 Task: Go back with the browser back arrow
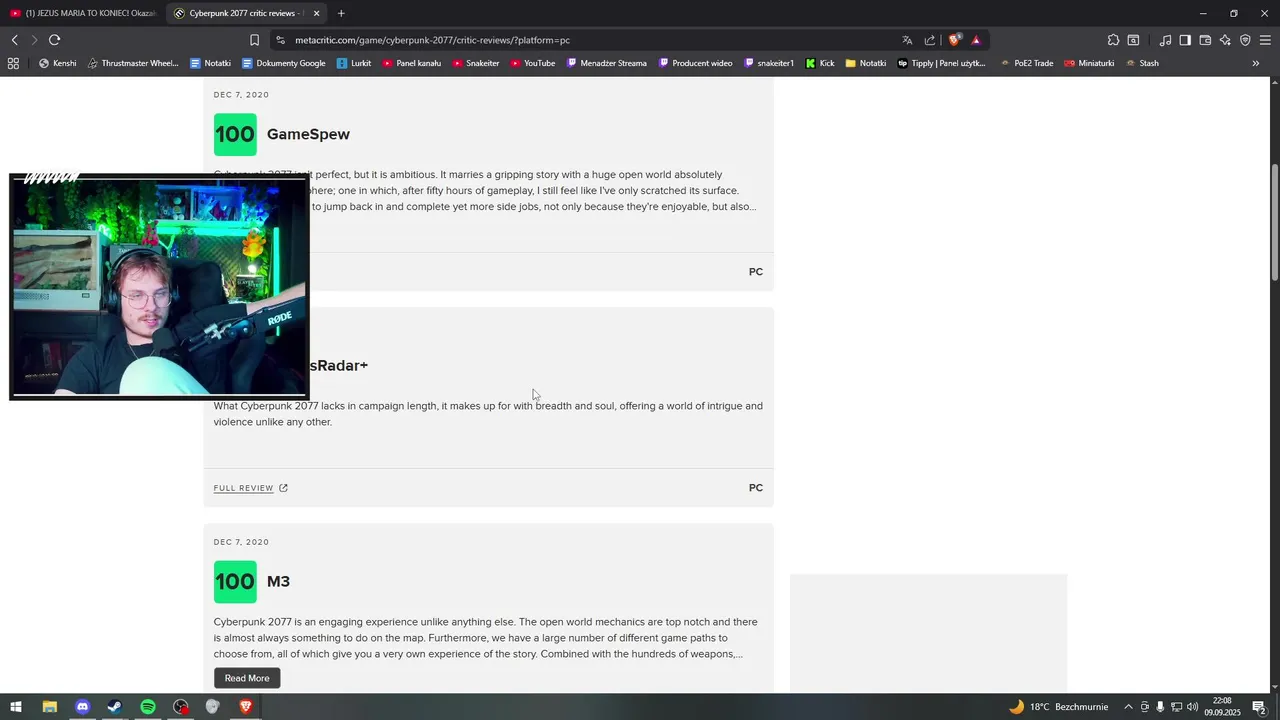[x=14, y=40]
